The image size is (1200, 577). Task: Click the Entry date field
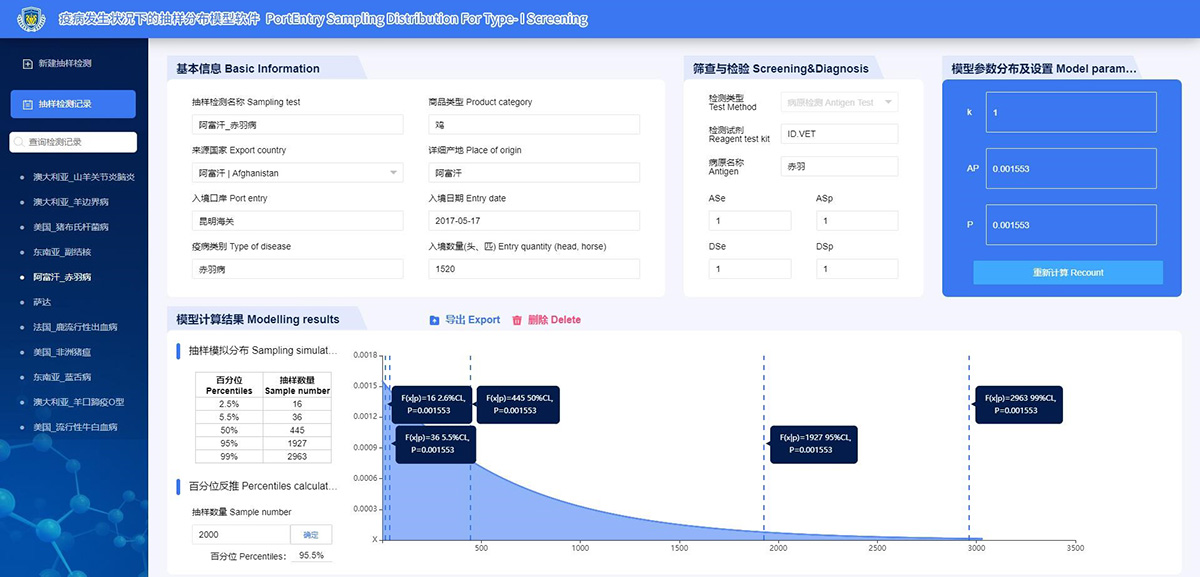click(534, 221)
